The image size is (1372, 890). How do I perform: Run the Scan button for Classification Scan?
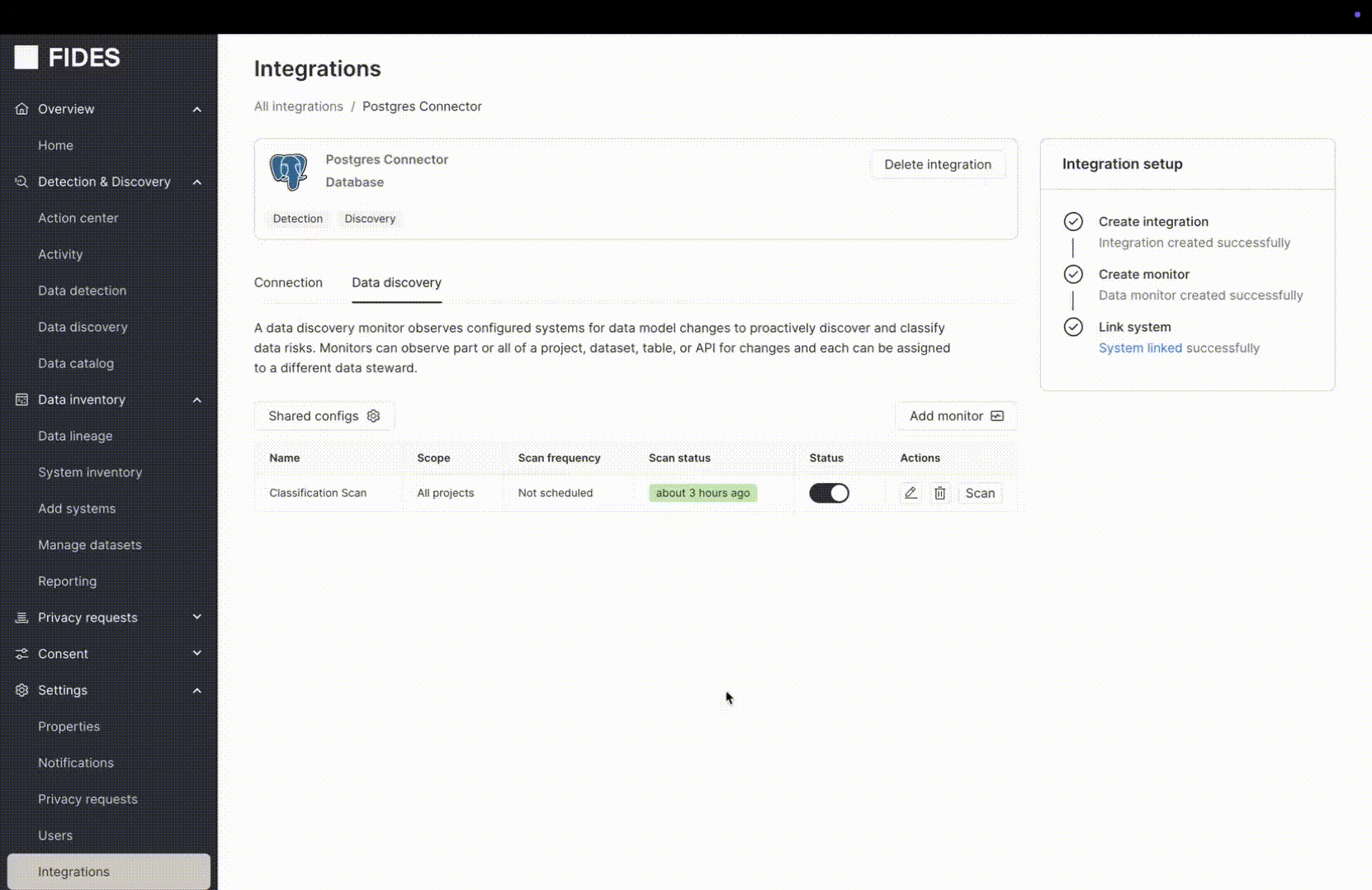coord(980,493)
